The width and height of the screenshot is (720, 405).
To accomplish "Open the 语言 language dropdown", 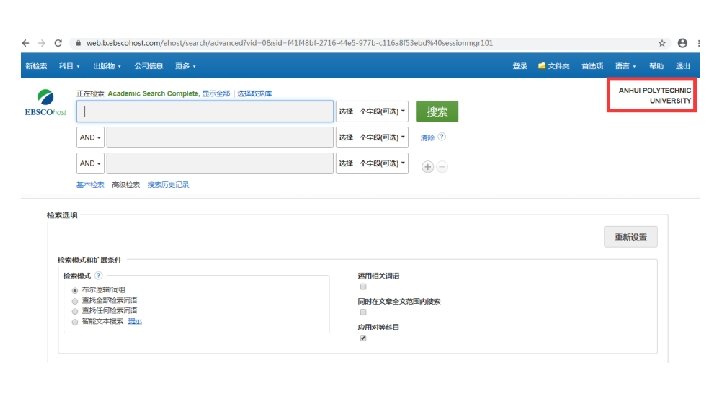I will tap(625, 66).
